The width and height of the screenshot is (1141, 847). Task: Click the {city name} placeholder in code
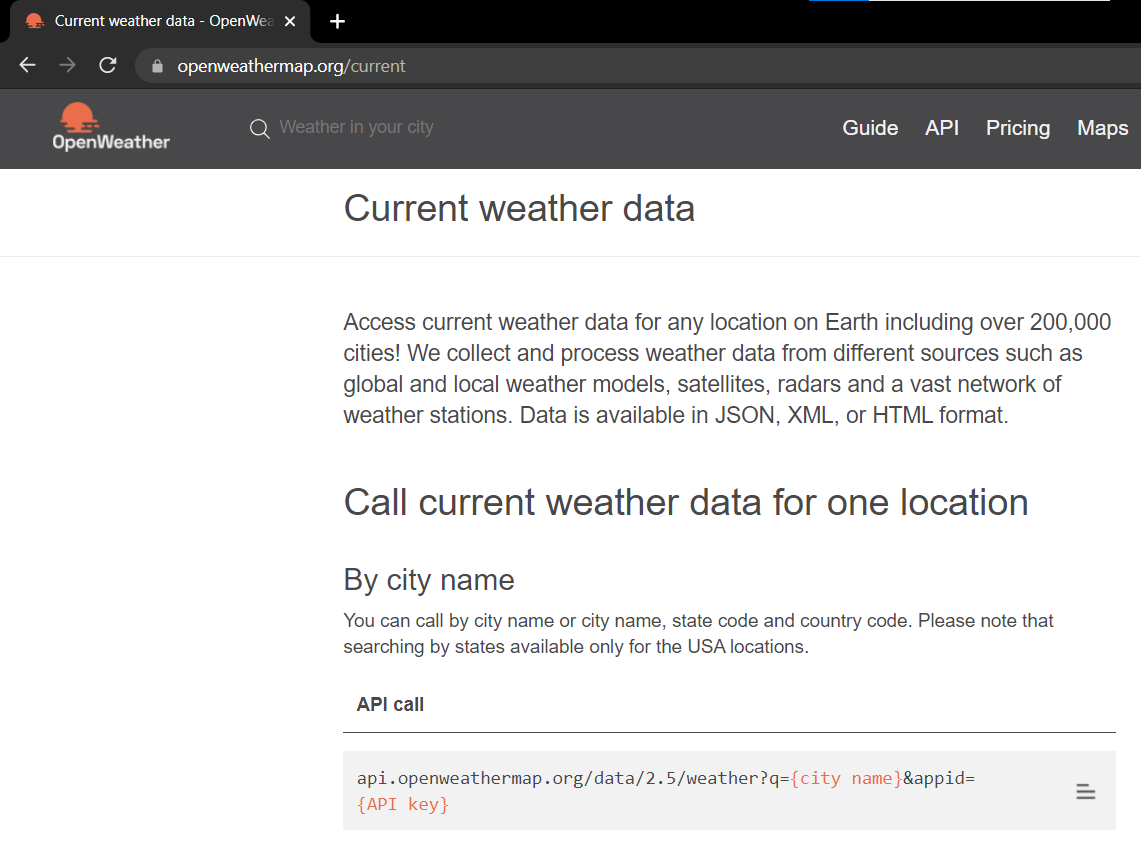pos(846,779)
